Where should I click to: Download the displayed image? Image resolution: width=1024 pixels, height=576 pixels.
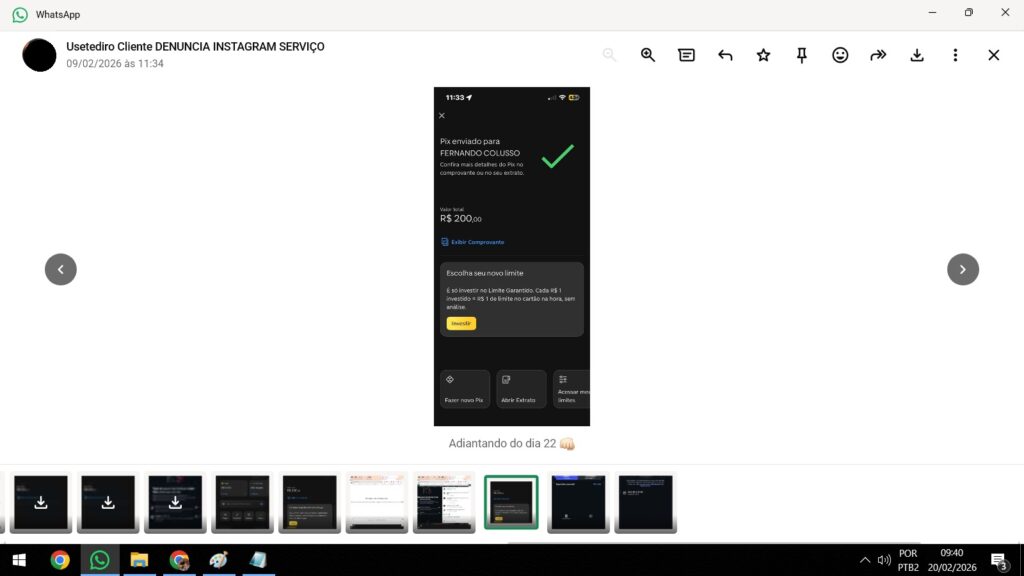click(917, 55)
